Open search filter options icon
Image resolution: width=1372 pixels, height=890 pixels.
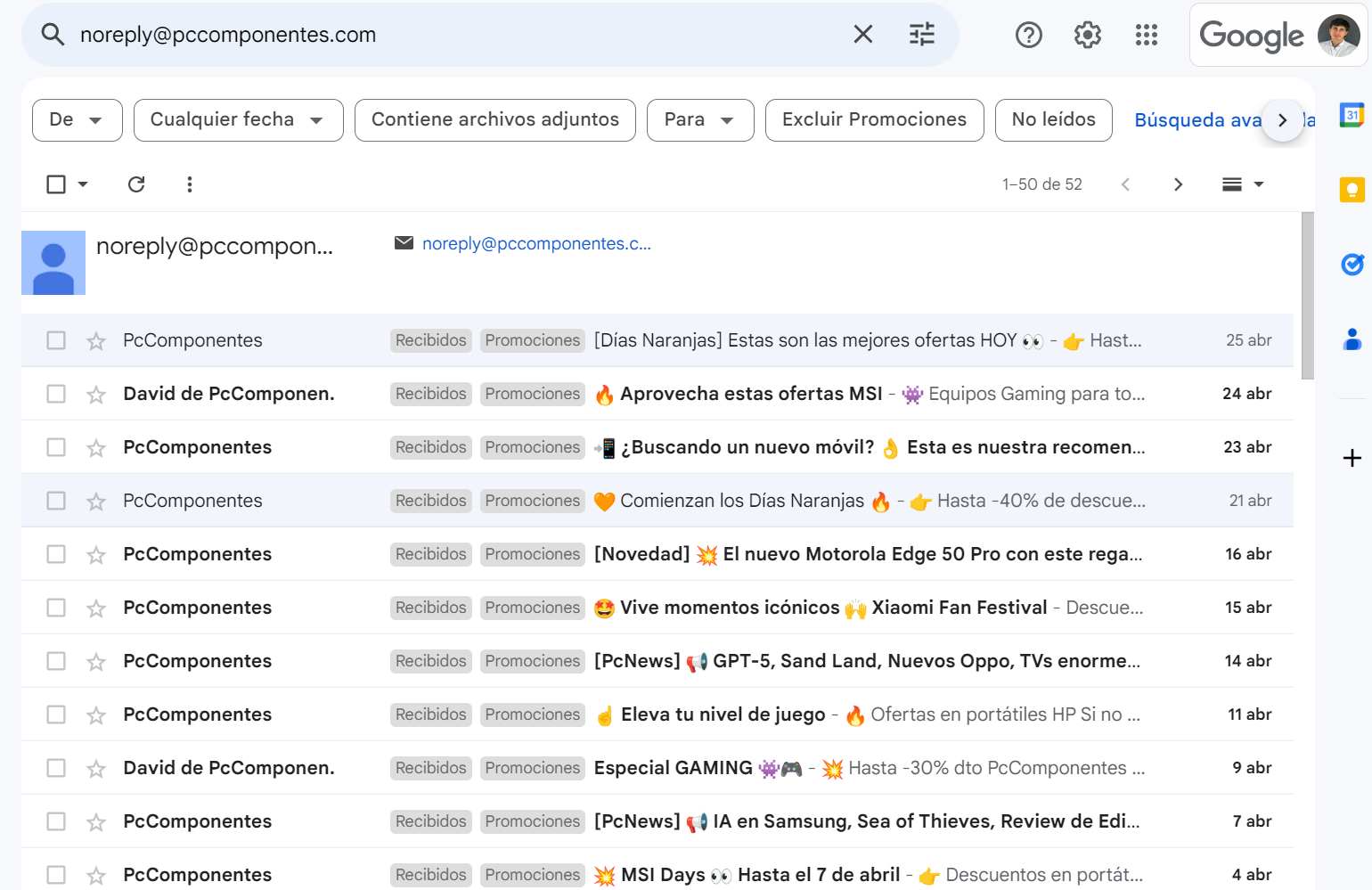tap(921, 35)
